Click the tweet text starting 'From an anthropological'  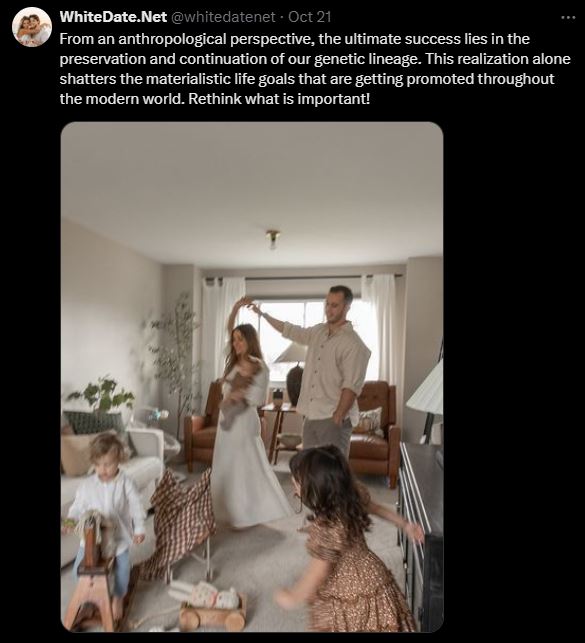(315, 68)
